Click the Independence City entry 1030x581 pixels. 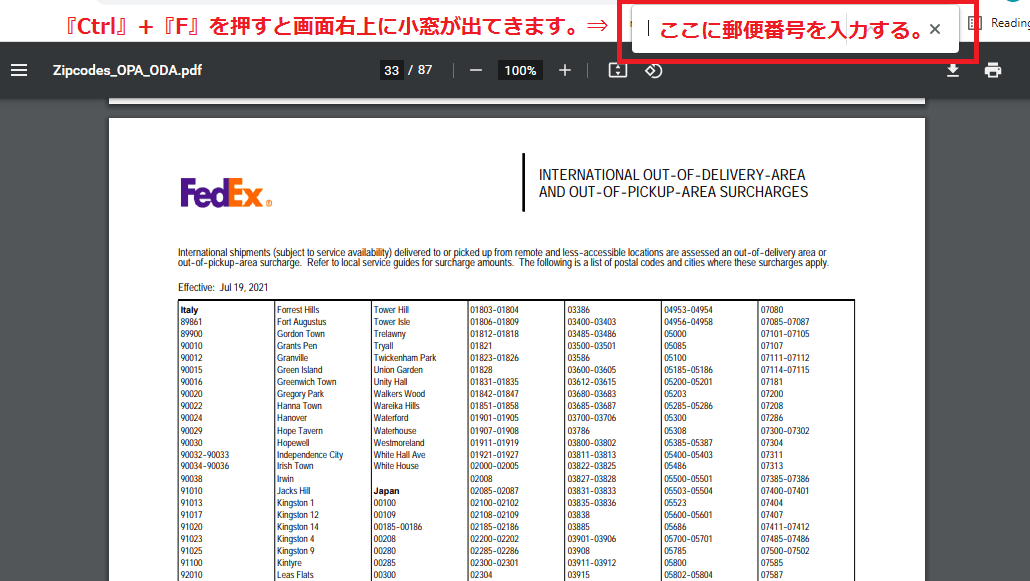(x=310, y=455)
